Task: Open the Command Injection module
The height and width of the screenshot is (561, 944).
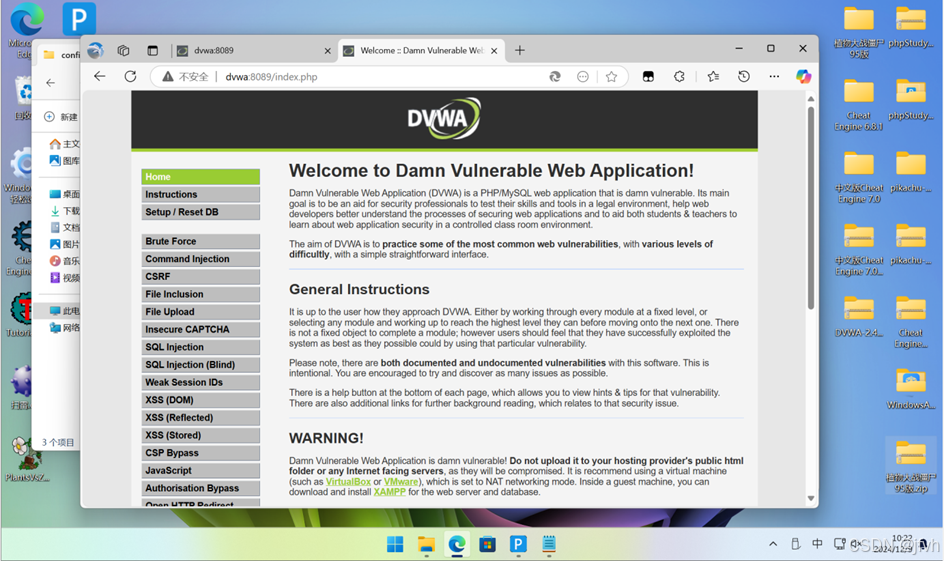Action: pyautogui.click(x=200, y=259)
